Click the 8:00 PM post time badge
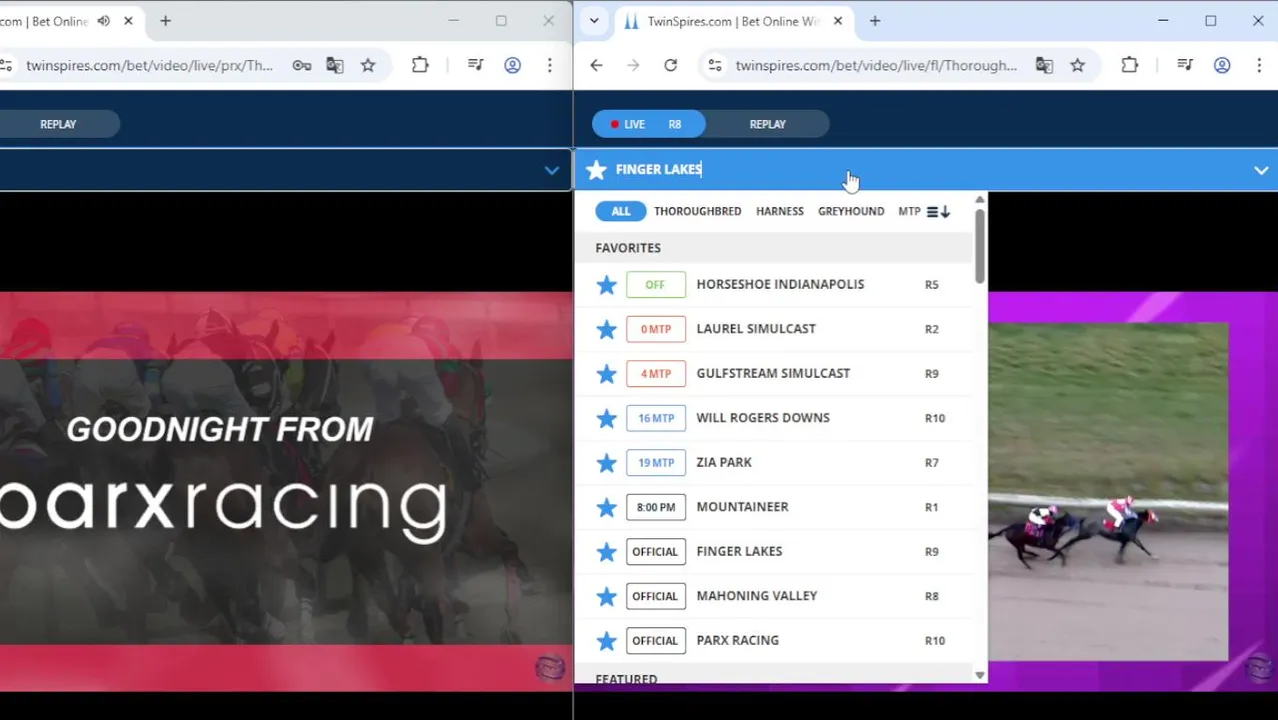This screenshot has height=720, width=1278. tap(656, 507)
